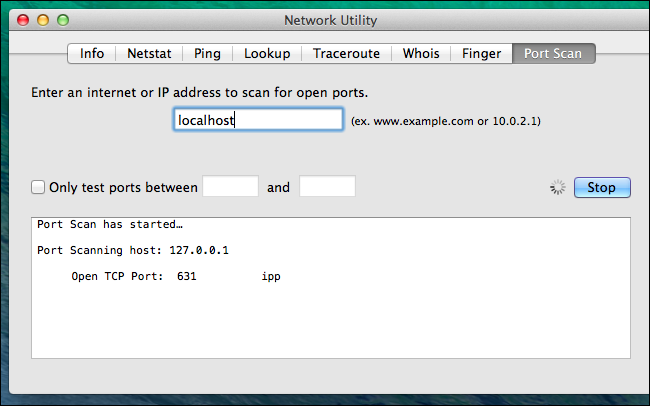Switch to the Whois tab

pyautogui.click(x=420, y=53)
